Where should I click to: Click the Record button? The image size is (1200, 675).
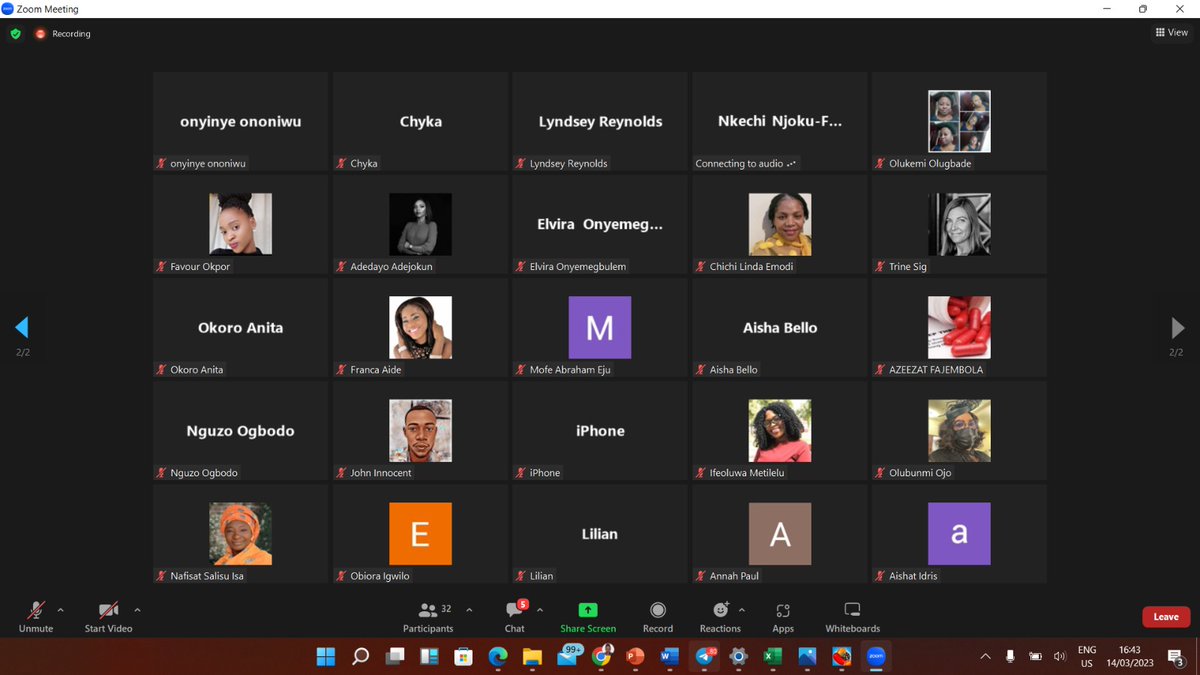point(658,616)
